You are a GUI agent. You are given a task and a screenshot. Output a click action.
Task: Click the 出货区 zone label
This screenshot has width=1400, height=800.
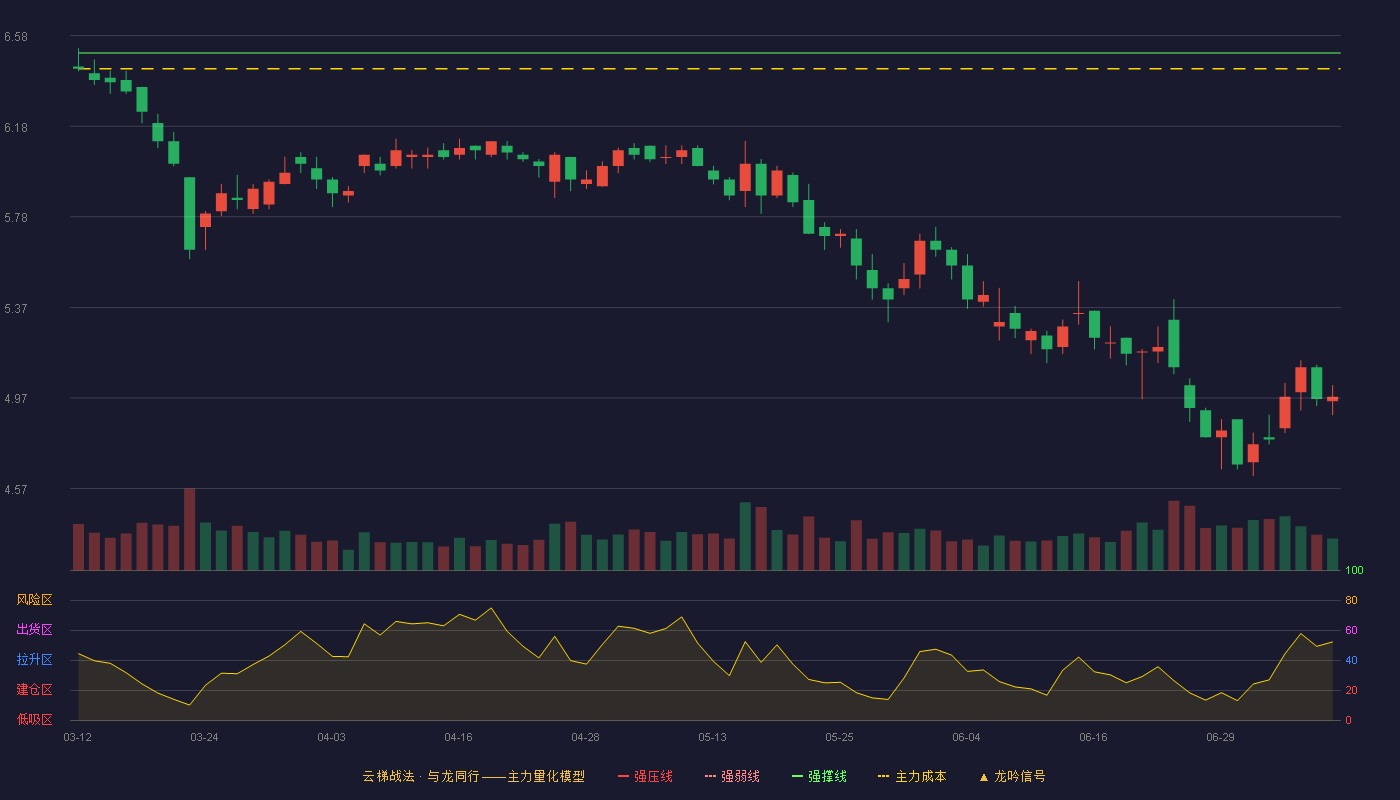[34, 630]
